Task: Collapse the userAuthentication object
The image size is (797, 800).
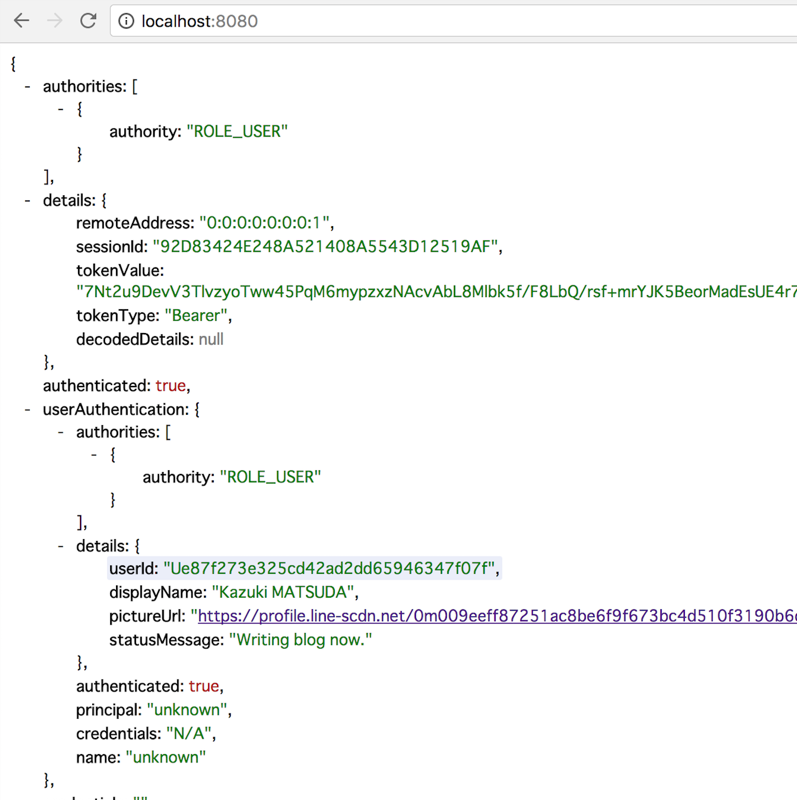Action: click(28, 410)
